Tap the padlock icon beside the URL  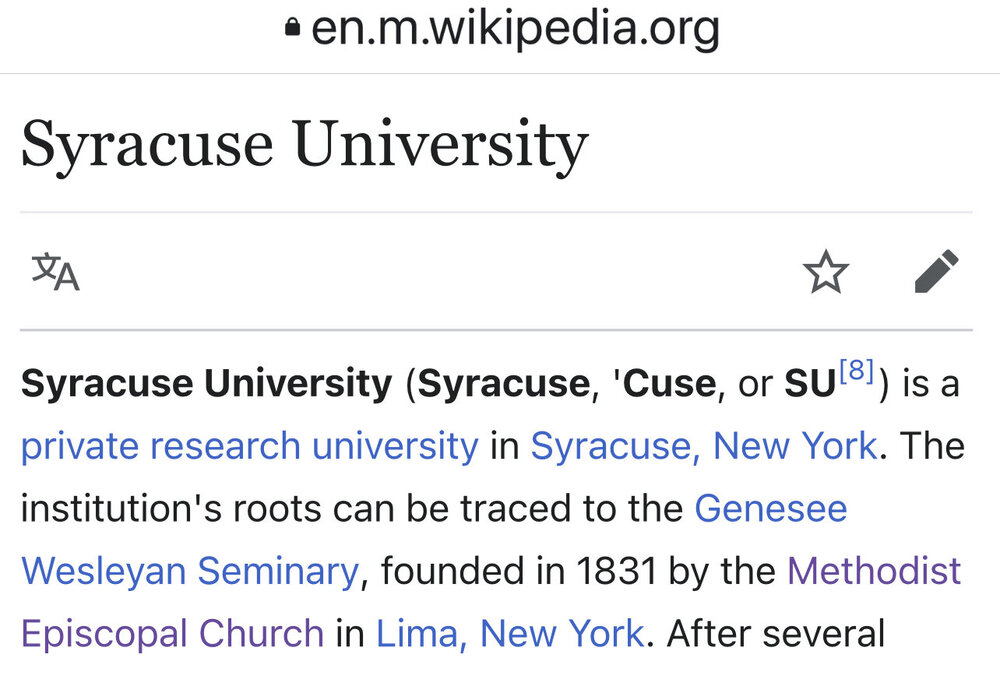click(292, 29)
